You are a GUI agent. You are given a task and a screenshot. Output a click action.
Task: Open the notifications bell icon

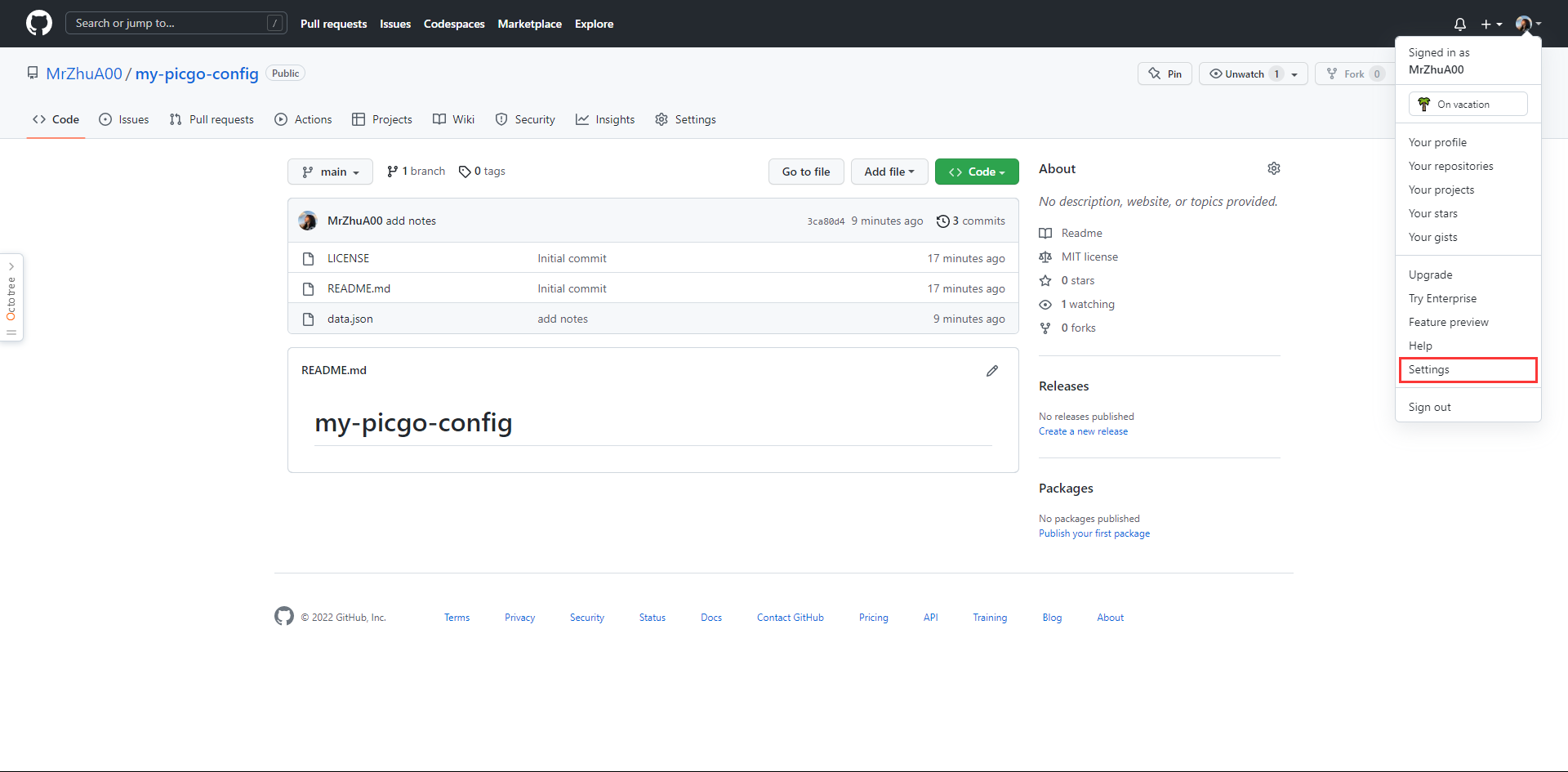pos(1460,24)
